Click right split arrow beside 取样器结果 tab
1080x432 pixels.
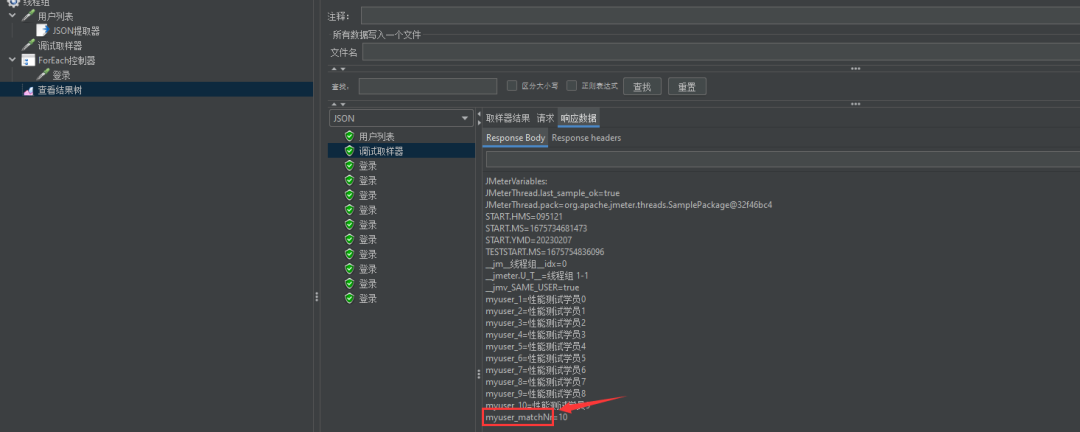click(479, 123)
